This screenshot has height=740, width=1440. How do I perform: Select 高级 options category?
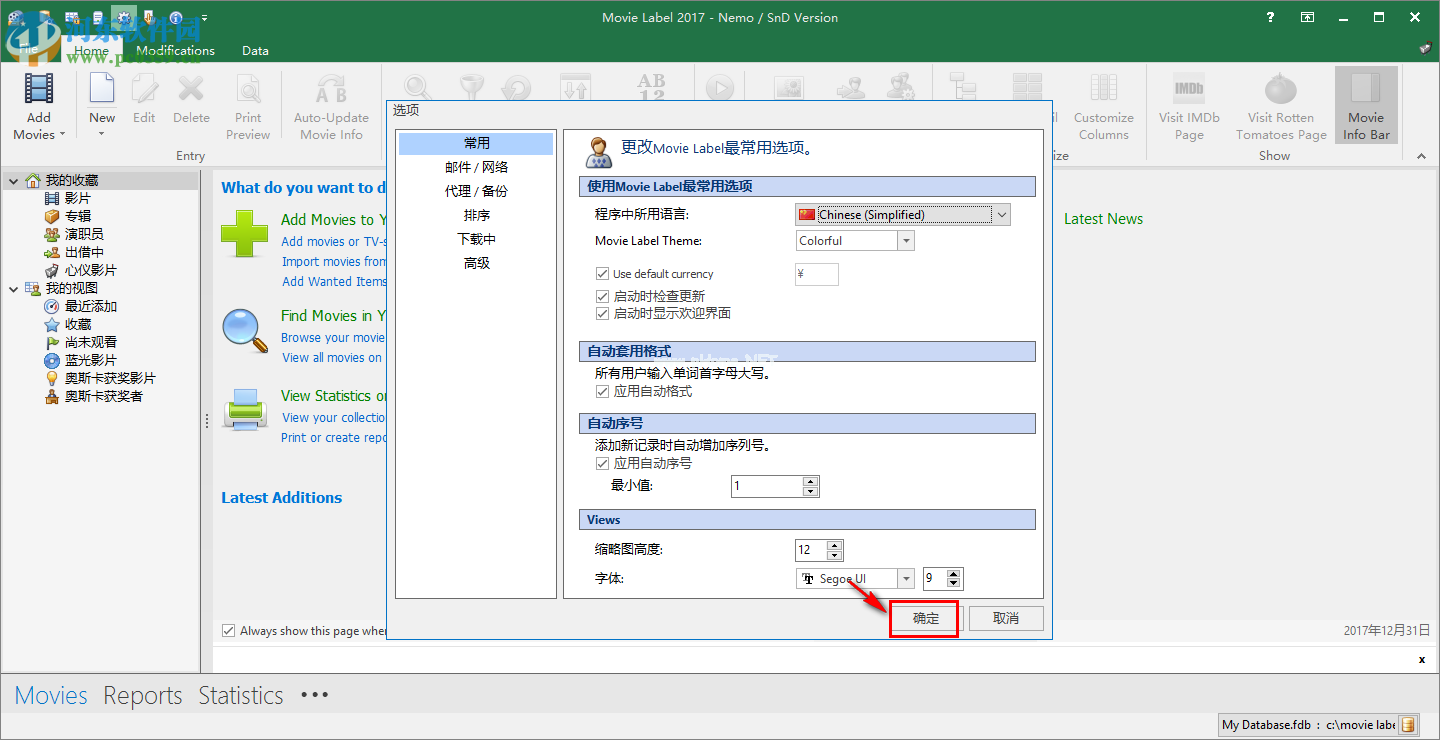click(x=477, y=263)
